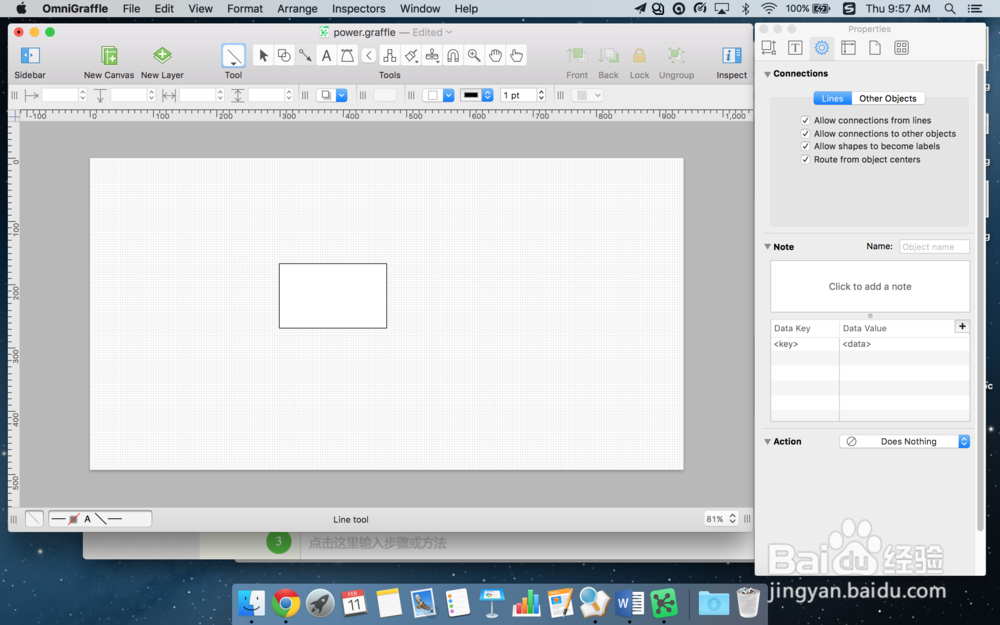Click the line style preview in bottom bar
The width and height of the screenshot is (1000, 625).
[x=100, y=518]
